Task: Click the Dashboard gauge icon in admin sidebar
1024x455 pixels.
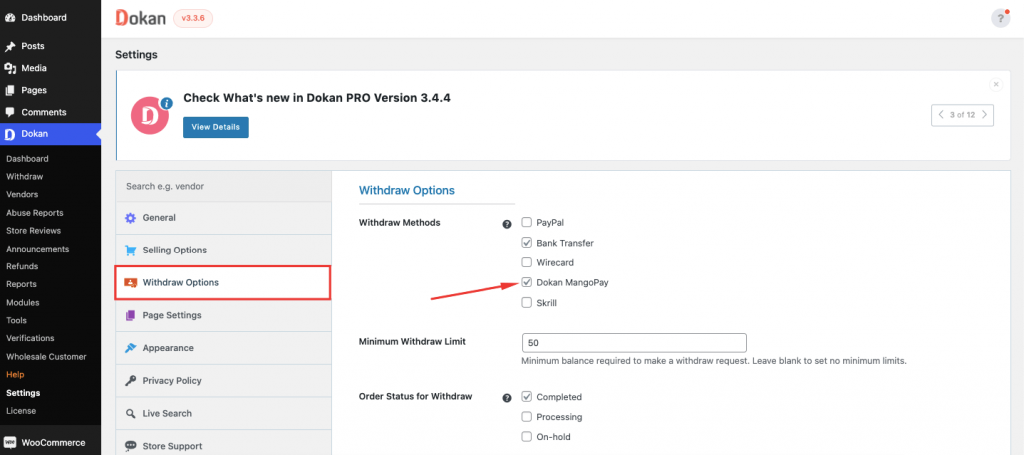Action: [x=10, y=18]
